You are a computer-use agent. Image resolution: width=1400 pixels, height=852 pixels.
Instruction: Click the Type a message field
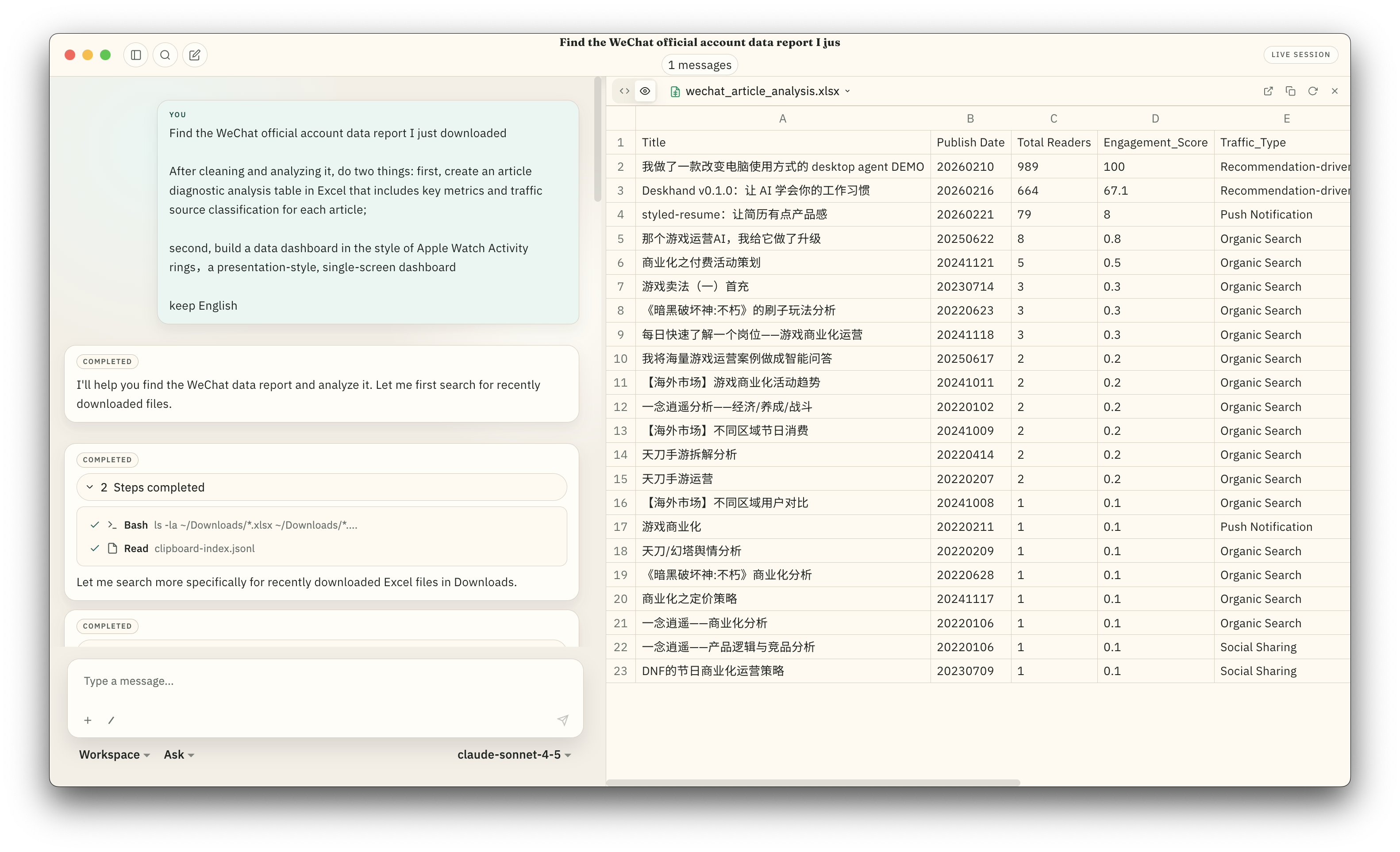pos(324,681)
